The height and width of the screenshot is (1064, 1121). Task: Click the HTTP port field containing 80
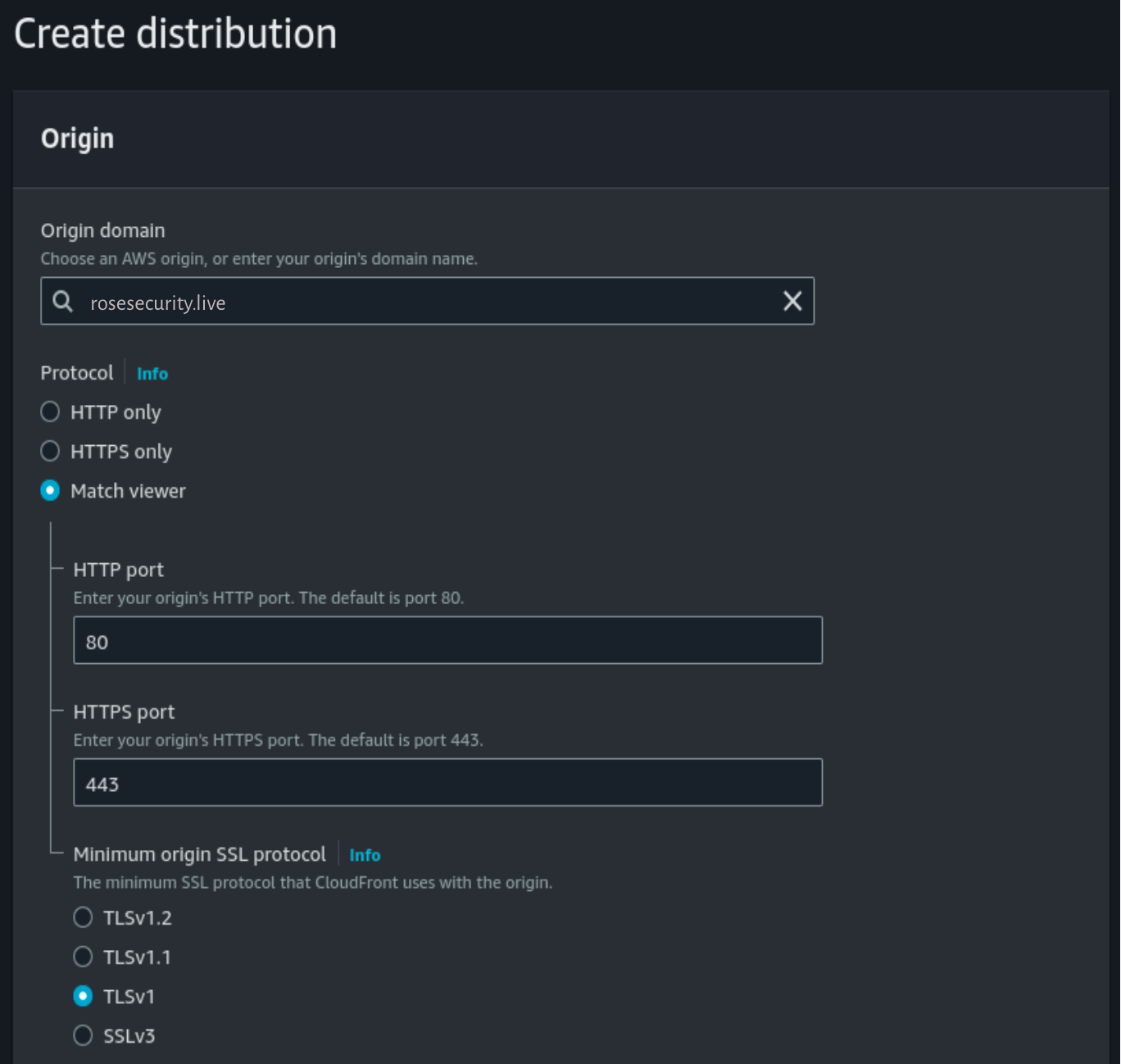click(x=447, y=641)
